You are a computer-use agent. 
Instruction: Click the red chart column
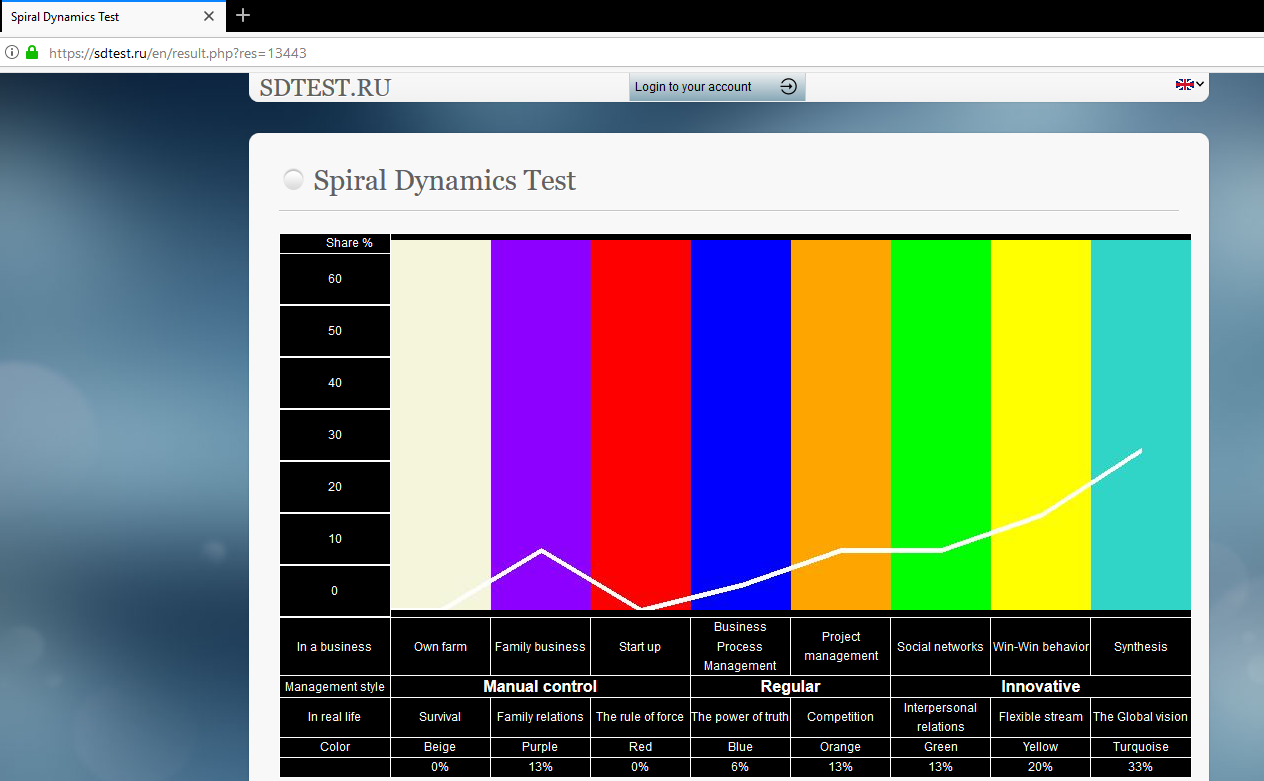(640, 400)
